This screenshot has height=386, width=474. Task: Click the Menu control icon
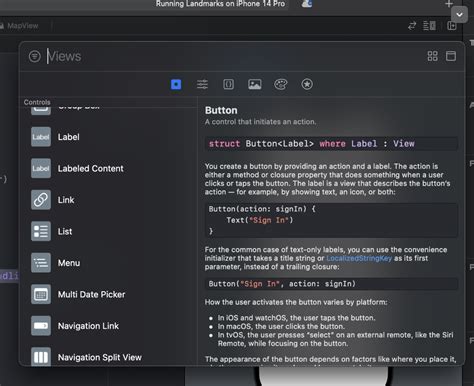41,263
